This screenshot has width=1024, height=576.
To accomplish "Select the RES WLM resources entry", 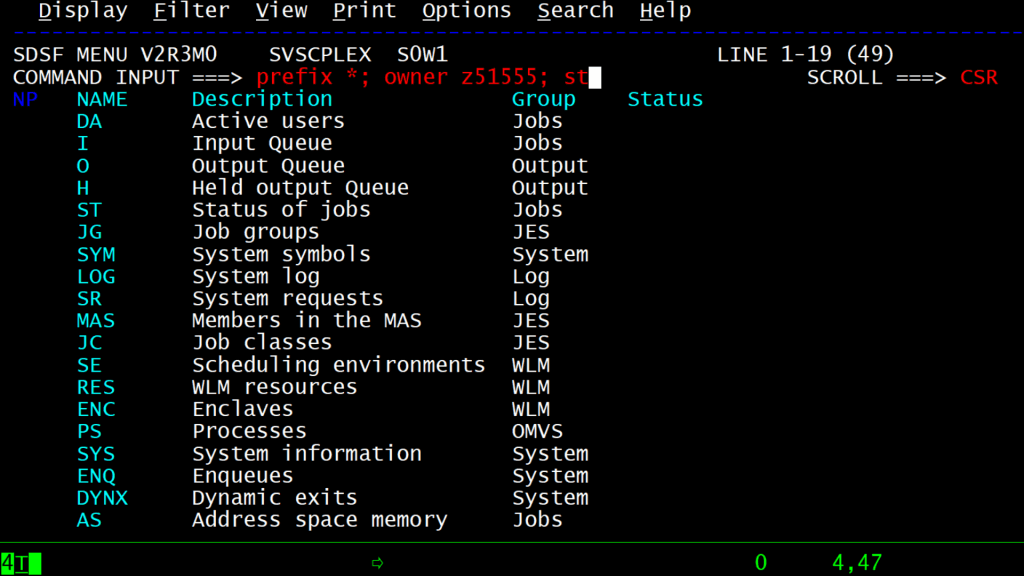I will tap(96, 387).
